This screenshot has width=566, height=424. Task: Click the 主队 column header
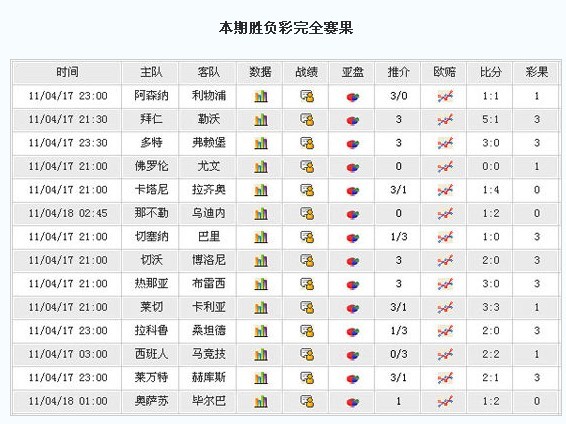(151, 72)
